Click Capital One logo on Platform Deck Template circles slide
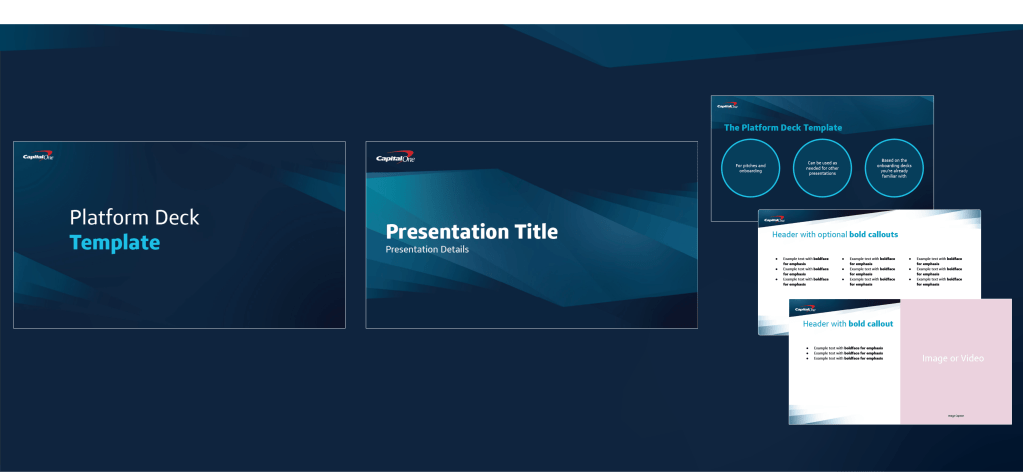1023x472 pixels. (726, 104)
